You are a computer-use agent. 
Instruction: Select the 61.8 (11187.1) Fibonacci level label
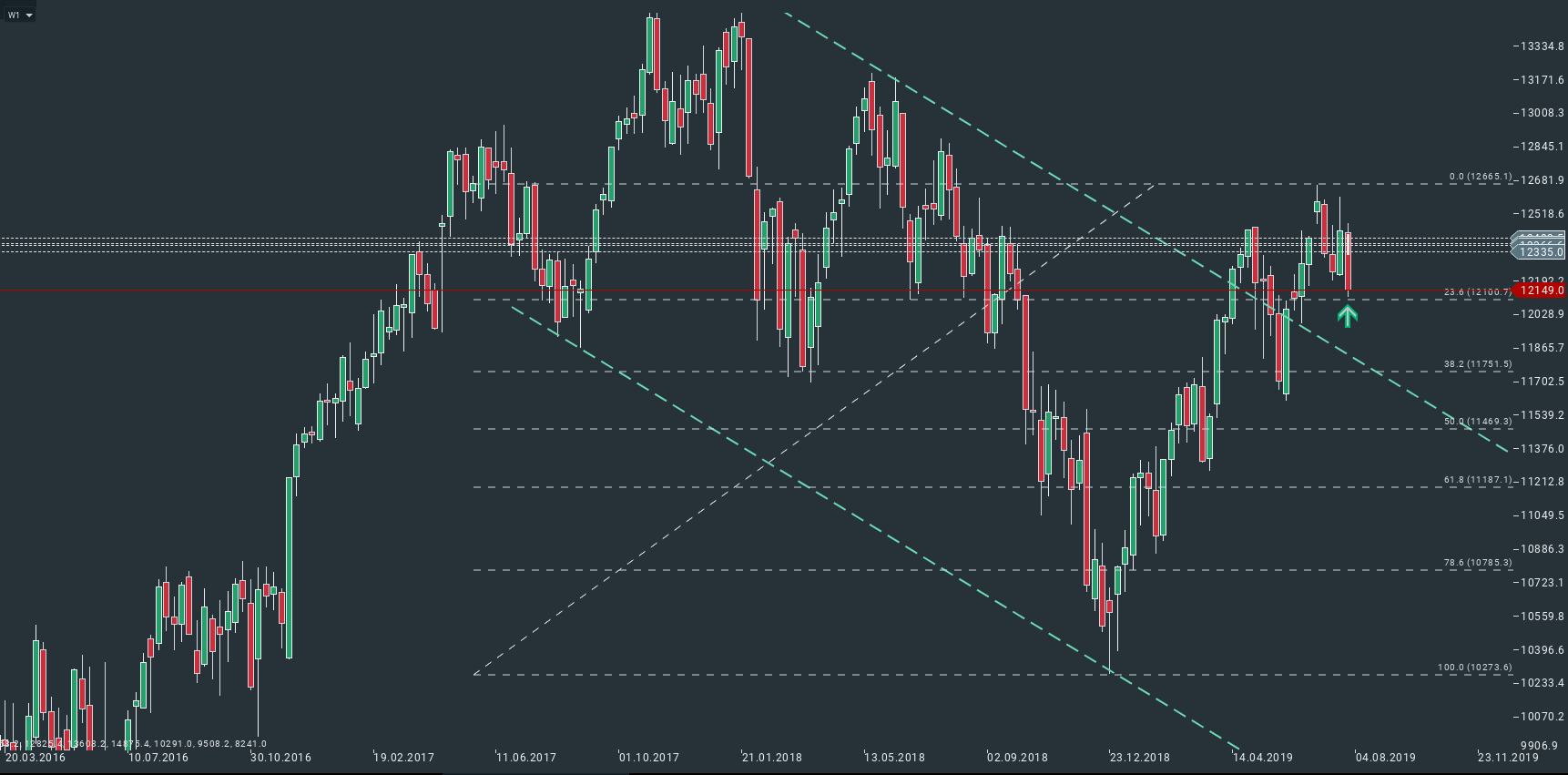pos(1478,480)
